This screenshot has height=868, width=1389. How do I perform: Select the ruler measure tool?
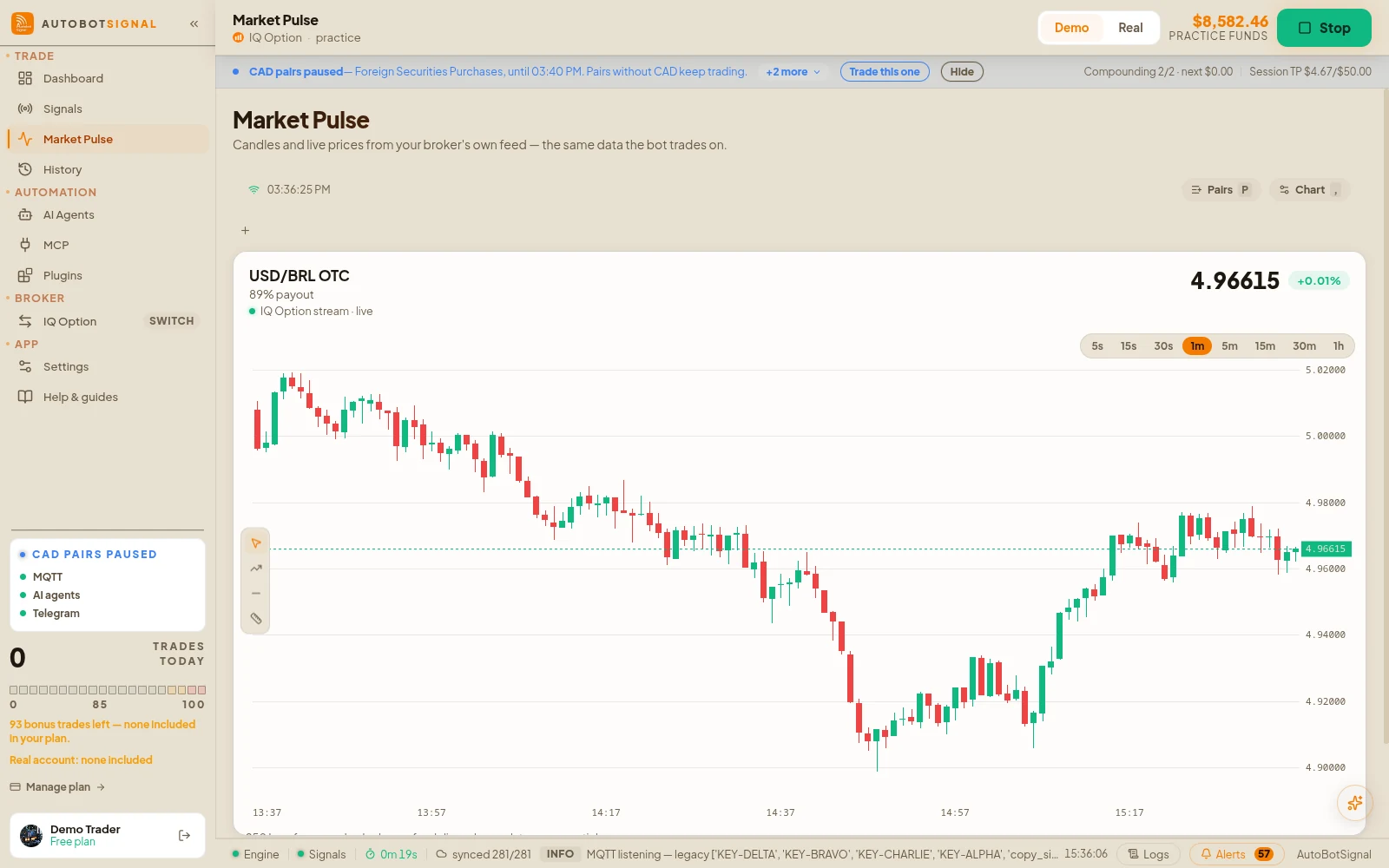pos(255,619)
